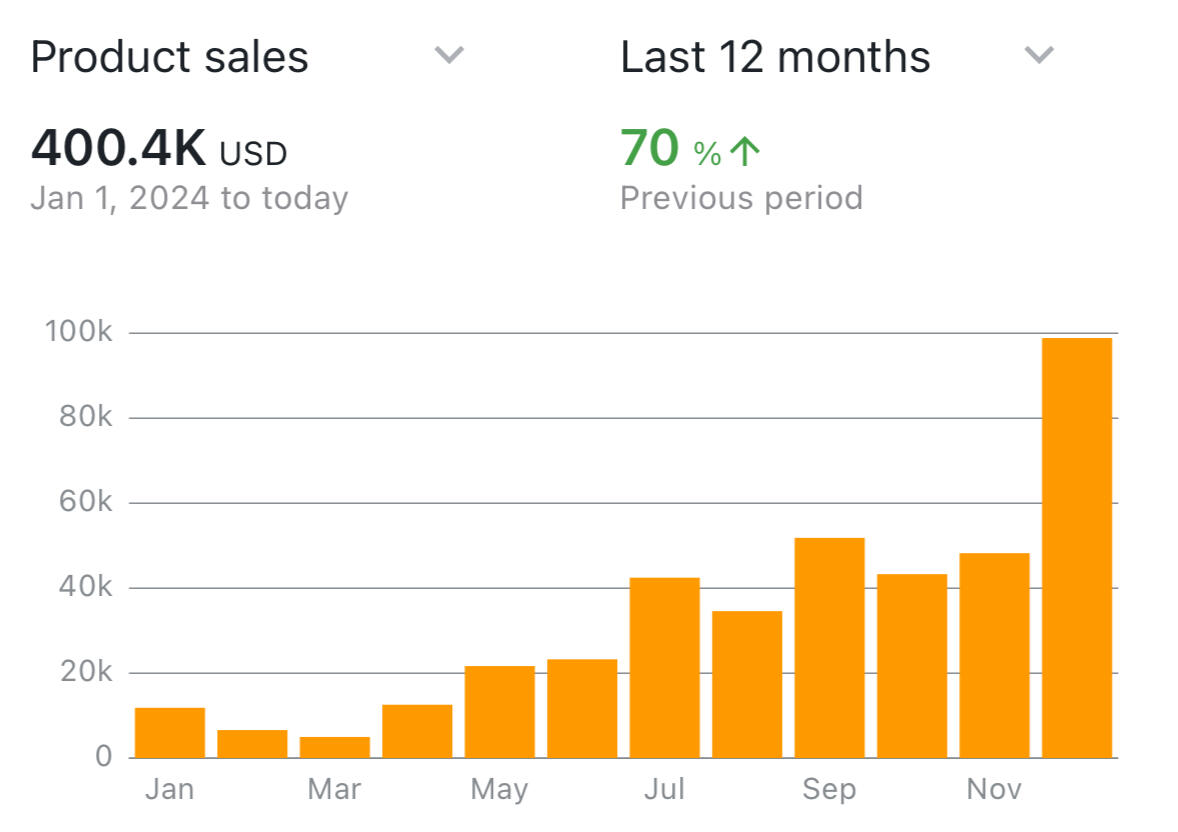Click the Jan 1, 2024 to today range
The width and height of the screenshot is (1178, 832).
click(x=189, y=198)
